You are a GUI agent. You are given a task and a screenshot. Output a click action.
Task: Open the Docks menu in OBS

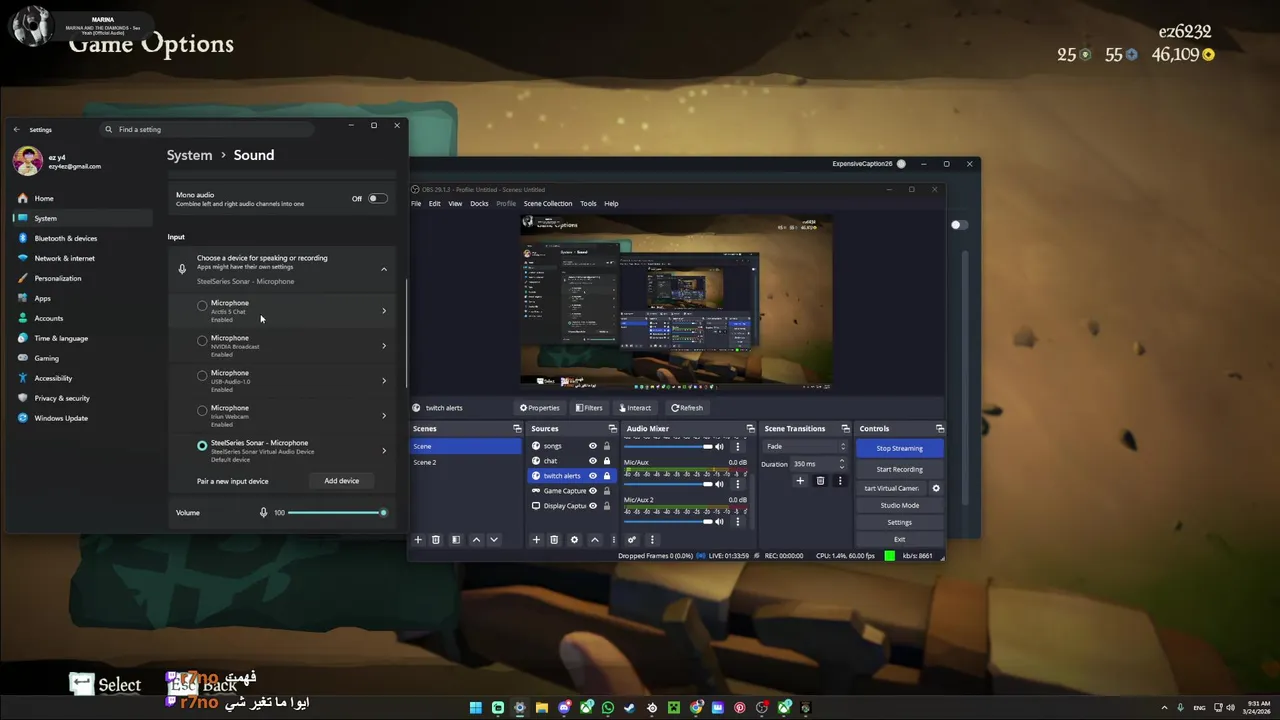(479, 204)
